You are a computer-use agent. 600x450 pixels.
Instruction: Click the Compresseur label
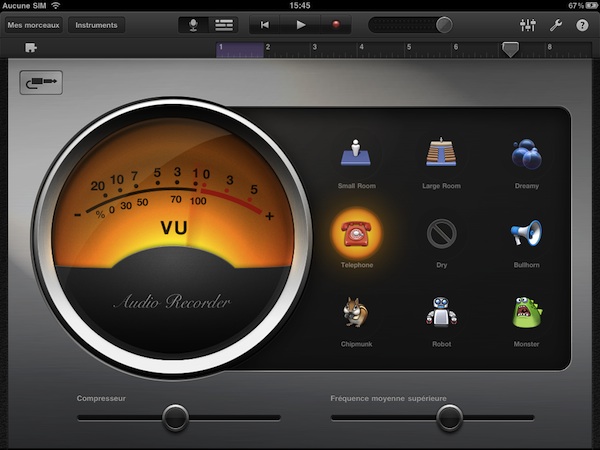pos(101,398)
